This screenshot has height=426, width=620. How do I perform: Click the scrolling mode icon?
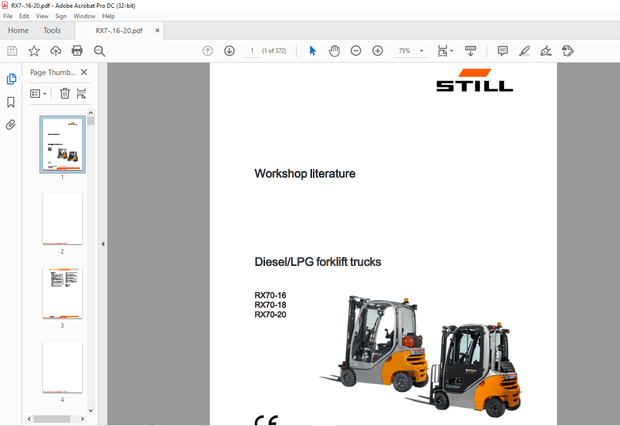[x=471, y=51]
